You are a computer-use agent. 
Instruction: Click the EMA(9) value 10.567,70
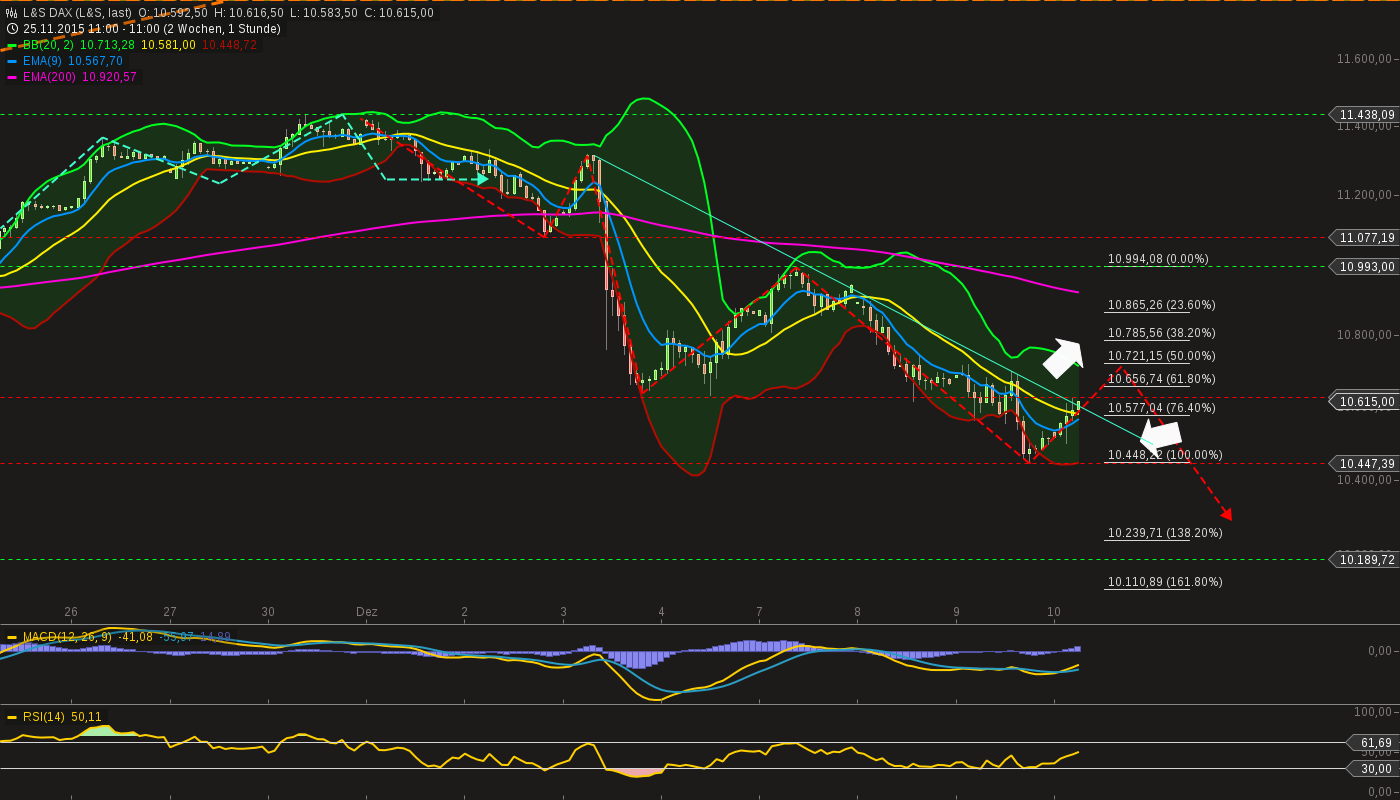(x=96, y=61)
